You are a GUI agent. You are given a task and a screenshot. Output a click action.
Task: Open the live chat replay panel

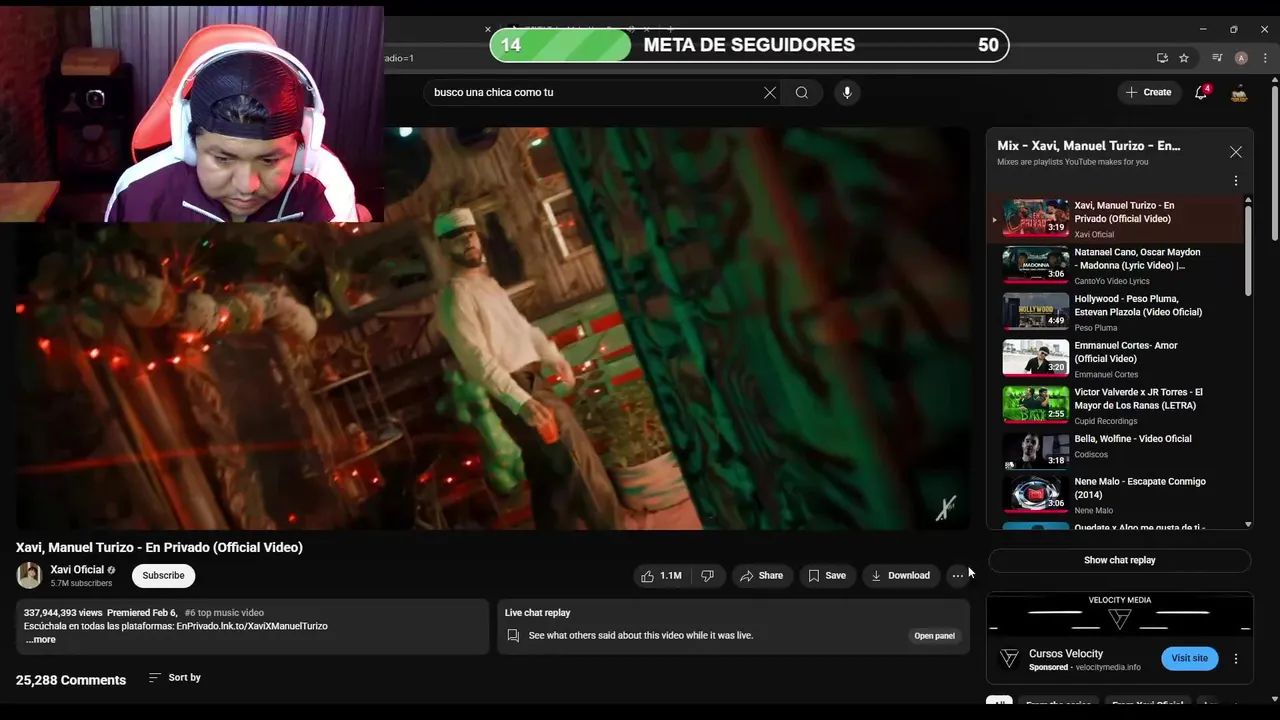click(x=934, y=635)
